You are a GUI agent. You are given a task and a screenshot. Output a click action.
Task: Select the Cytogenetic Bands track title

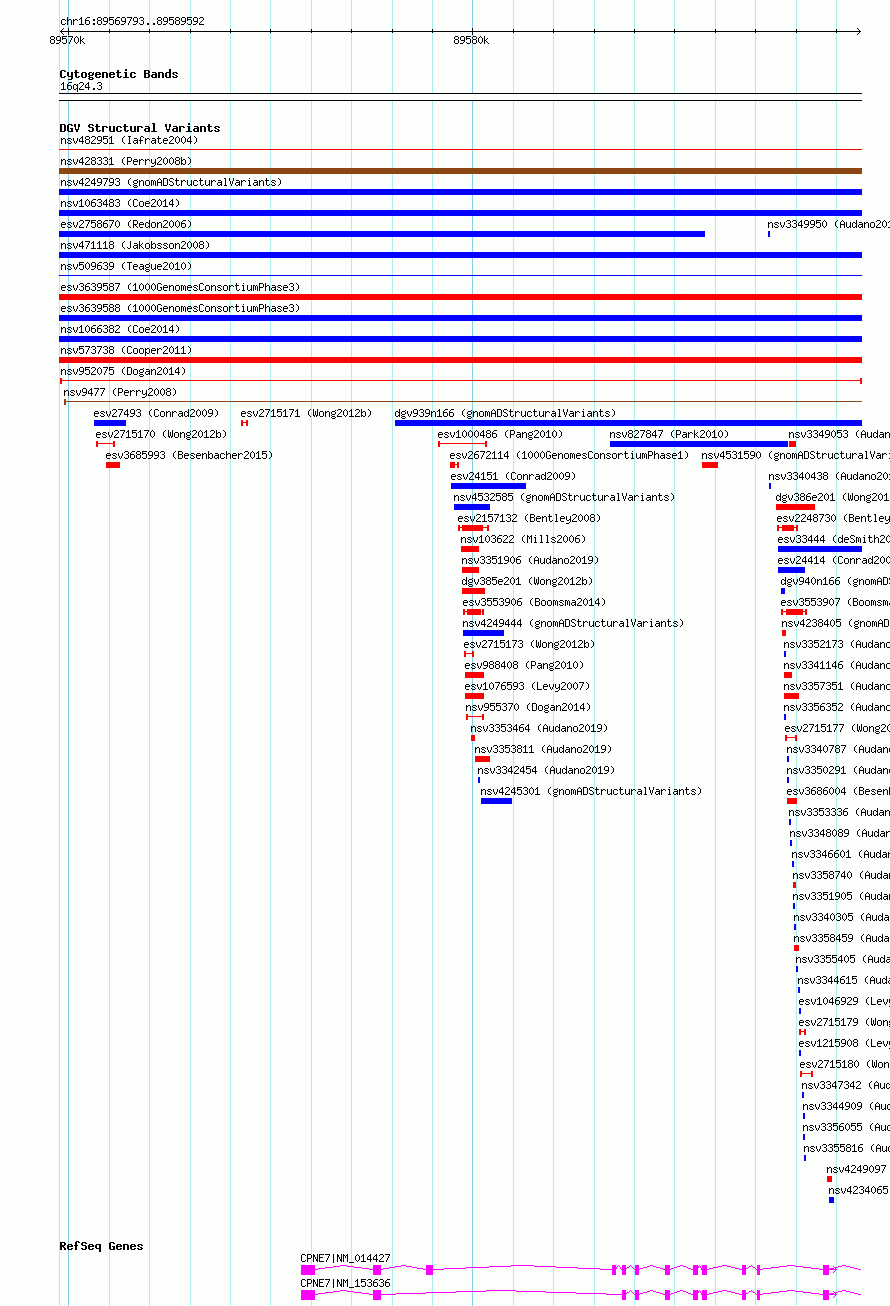[x=119, y=74]
